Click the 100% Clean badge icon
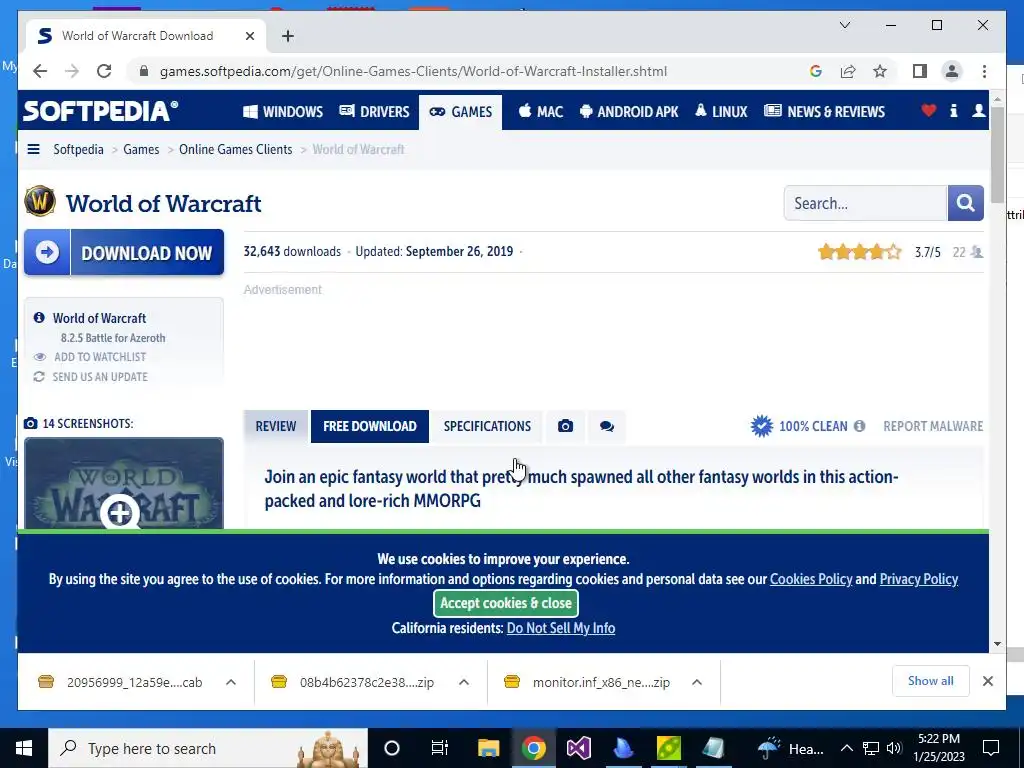This screenshot has width=1024, height=768. click(x=761, y=426)
